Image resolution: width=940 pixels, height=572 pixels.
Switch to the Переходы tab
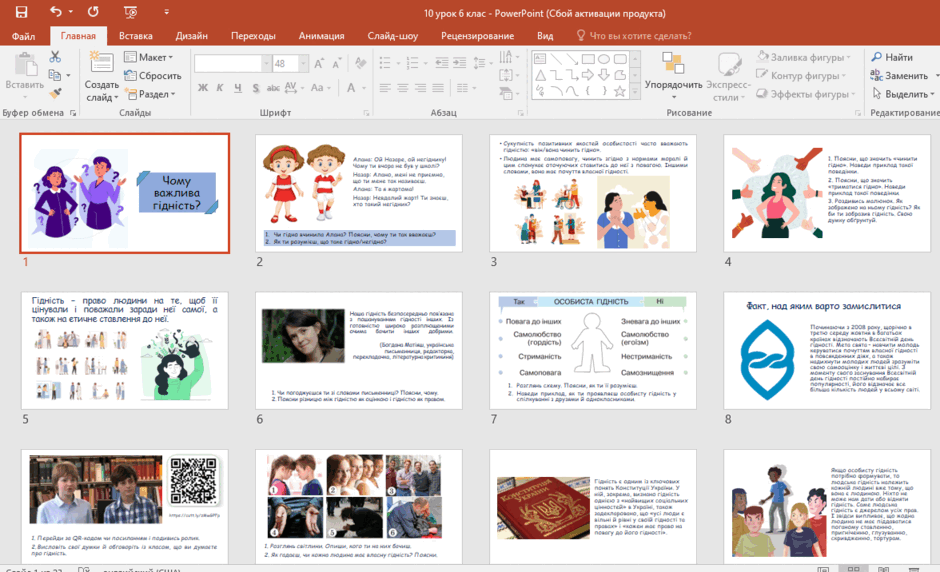point(254,36)
